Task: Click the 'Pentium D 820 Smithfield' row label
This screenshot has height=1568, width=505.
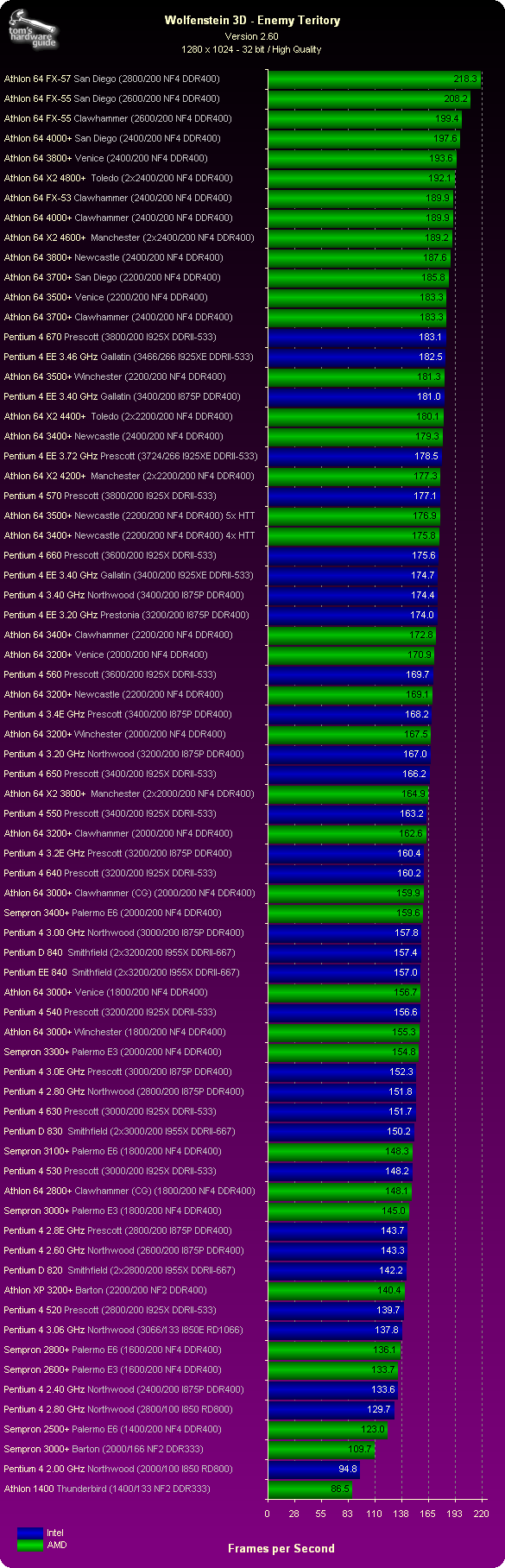Action: point(119,1270)
